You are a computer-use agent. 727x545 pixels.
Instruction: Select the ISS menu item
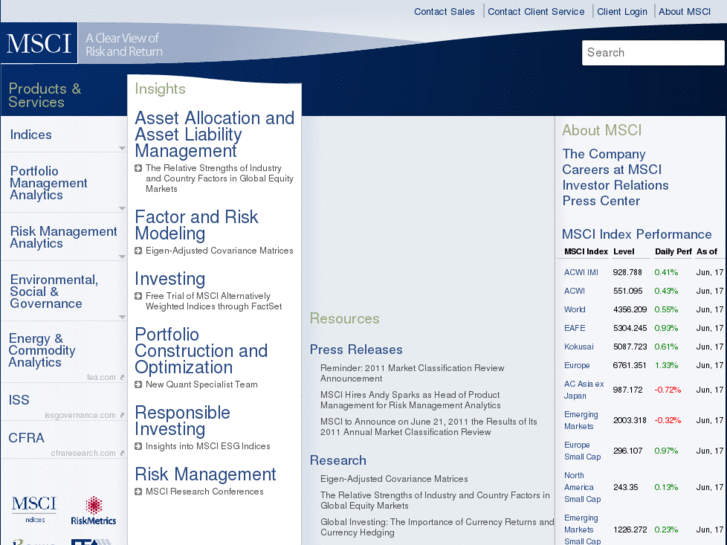pyautogui.click(x=19, y=400)
